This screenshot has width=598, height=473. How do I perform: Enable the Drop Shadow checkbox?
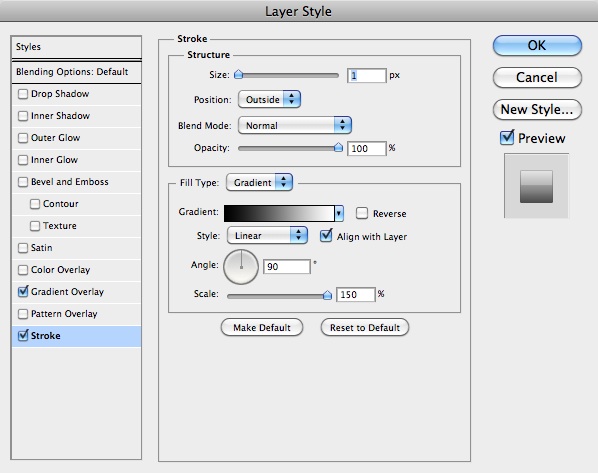coord(23,94)
